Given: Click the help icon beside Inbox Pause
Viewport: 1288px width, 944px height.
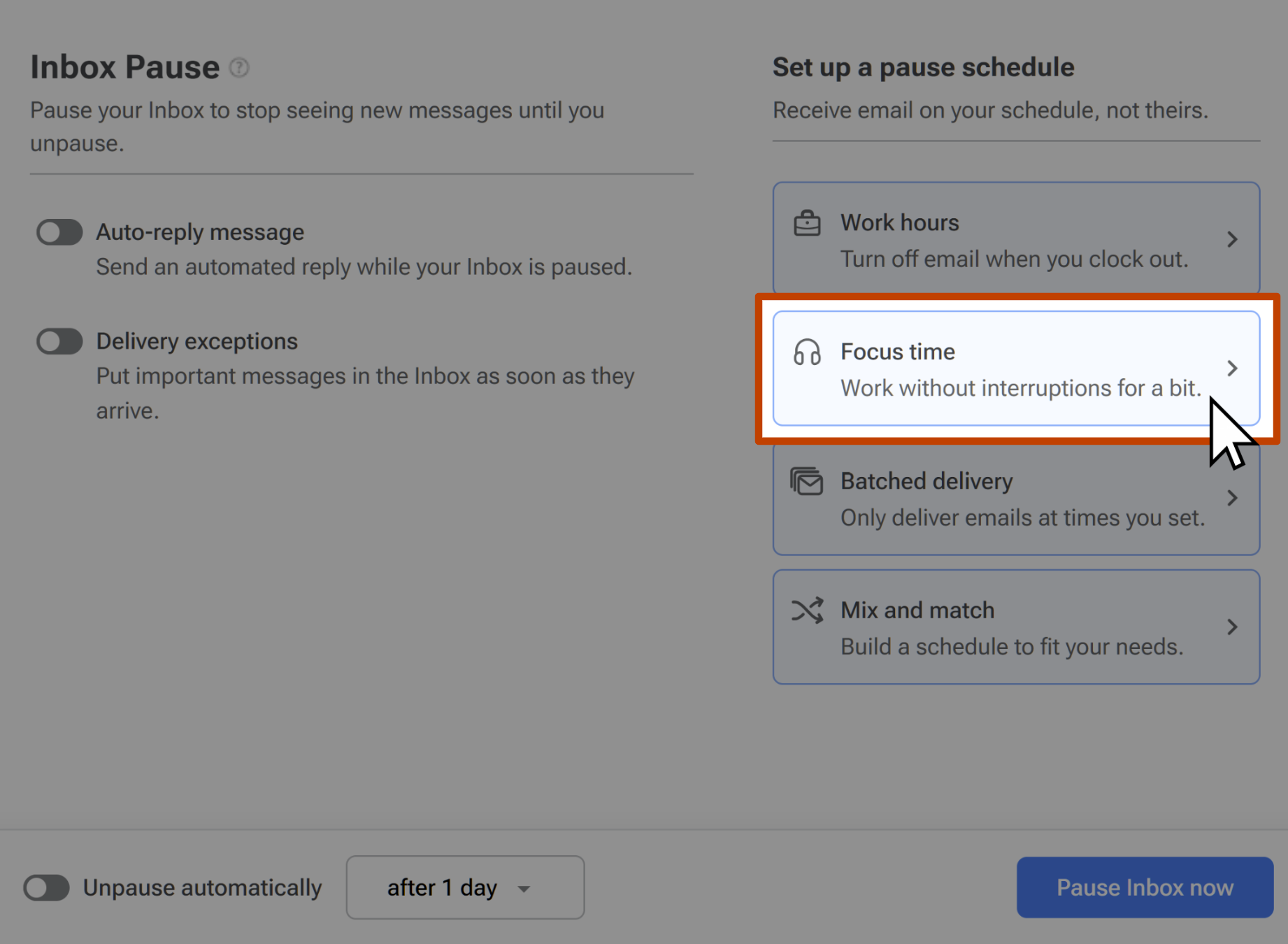Looking at the screenshot, I should [239, 68].
